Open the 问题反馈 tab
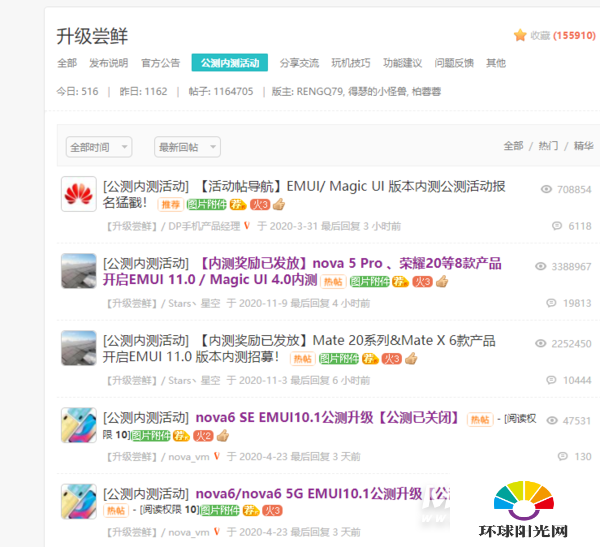 click(x=454, y=63)
